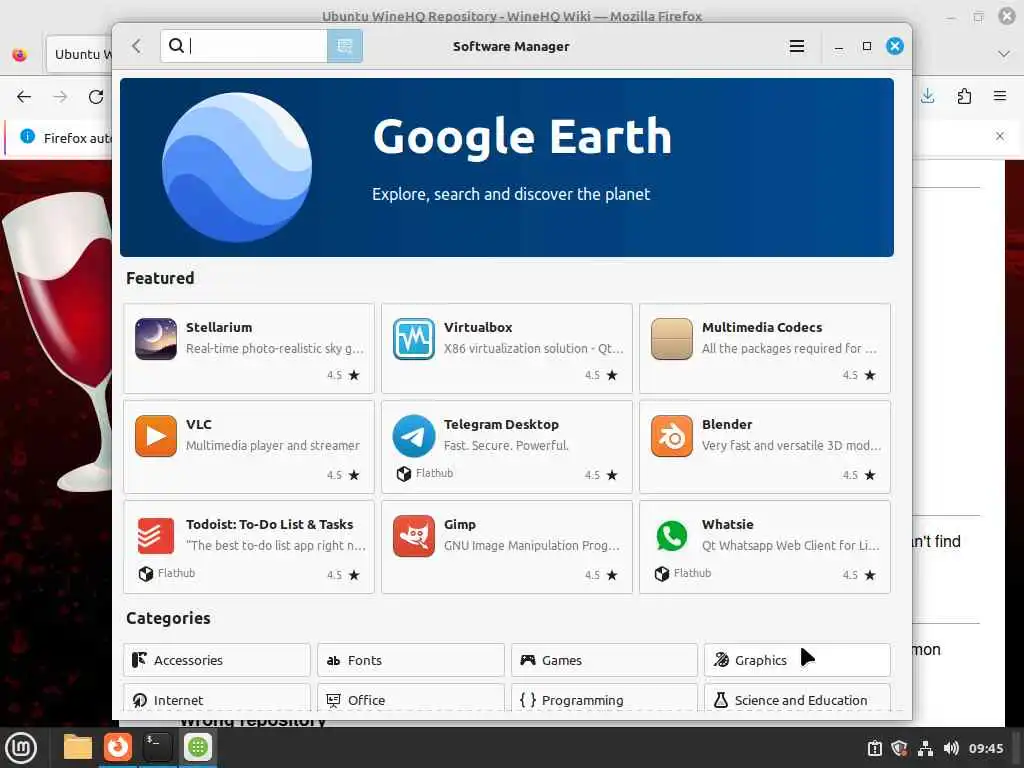Open the Firefox application menu
The image size is (1024, 768).
point(1000,97)
